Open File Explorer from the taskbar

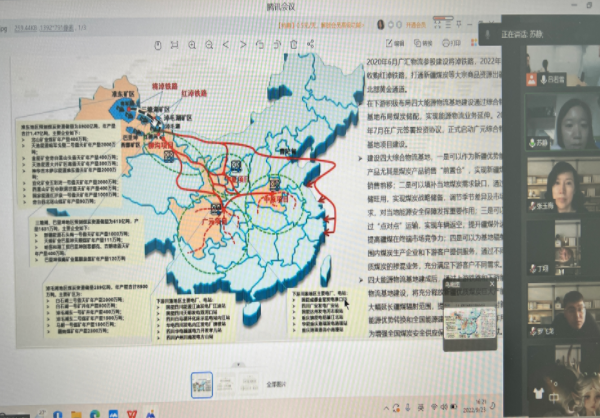pyautogui.click(x=76, y=414)
